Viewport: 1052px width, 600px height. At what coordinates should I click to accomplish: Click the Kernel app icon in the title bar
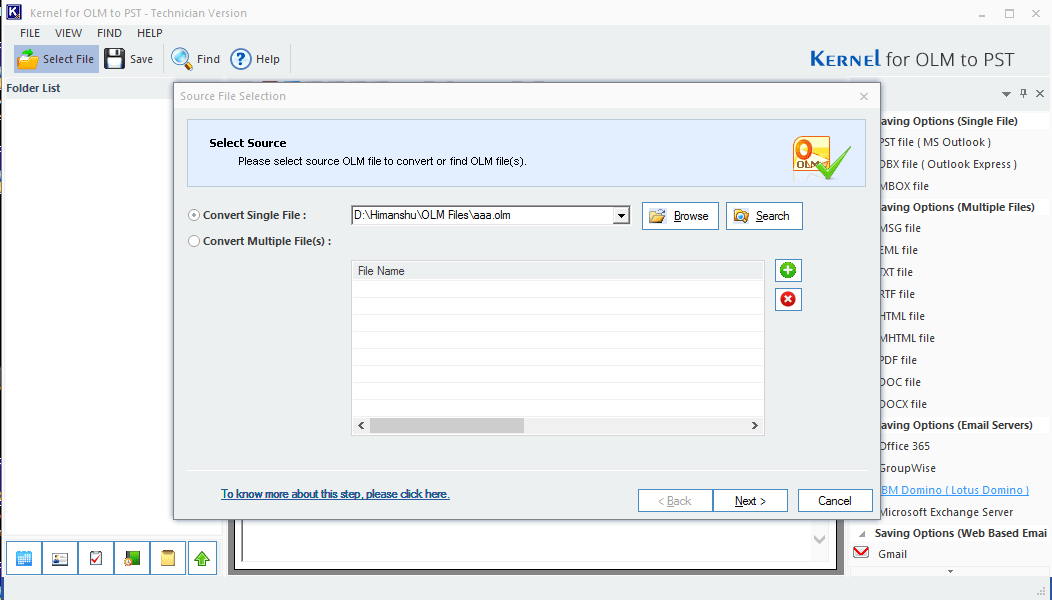pyautogui.click(x=13, y=12)
